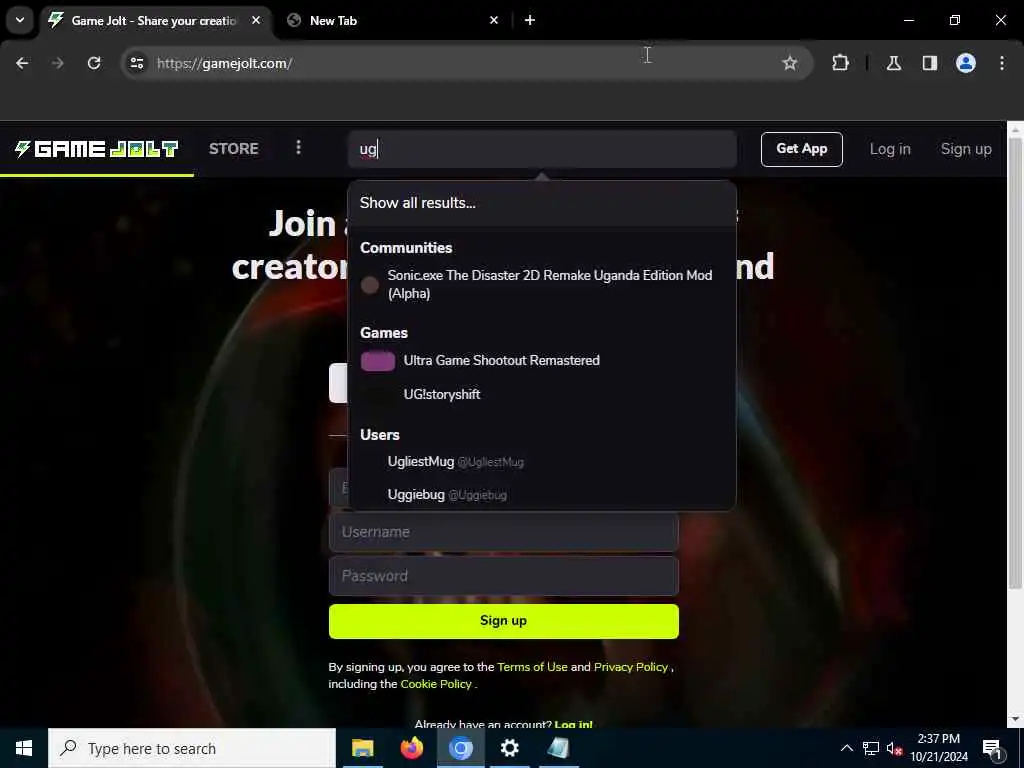Click the "Log in!" link at the bottom
This screenshot has width=1024, height=768.
[x=573, y=724]
